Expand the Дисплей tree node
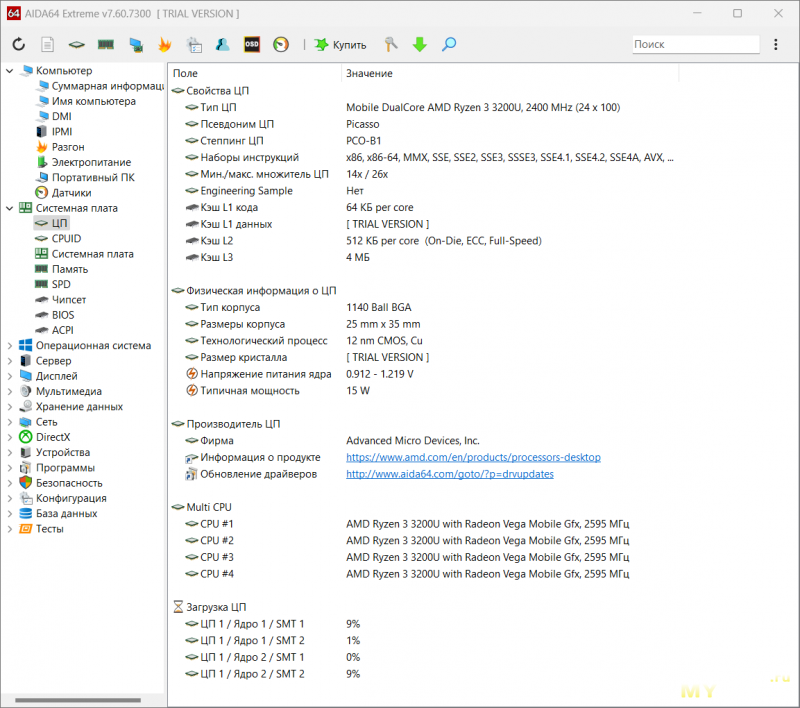Image resolution: width=800 pixels, height=708 pixels. click(x=10, y=376)
